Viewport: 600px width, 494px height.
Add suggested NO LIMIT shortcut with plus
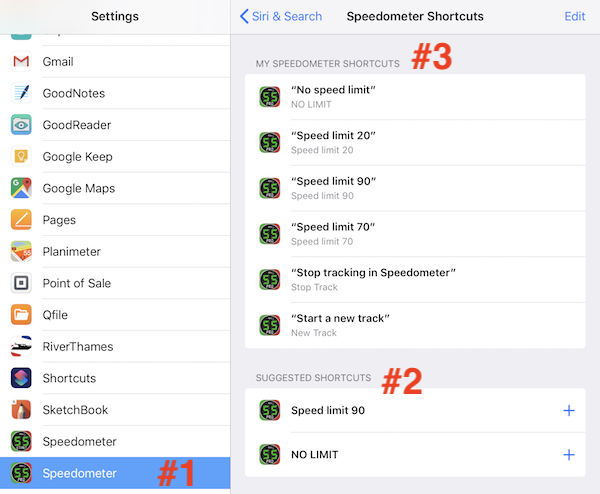click(x=569, y=455)
